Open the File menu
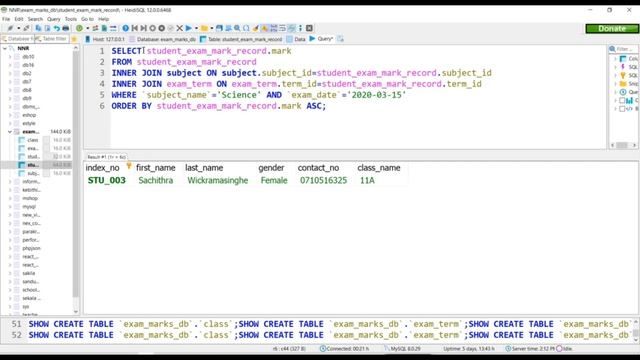 (x=6, y=19)
